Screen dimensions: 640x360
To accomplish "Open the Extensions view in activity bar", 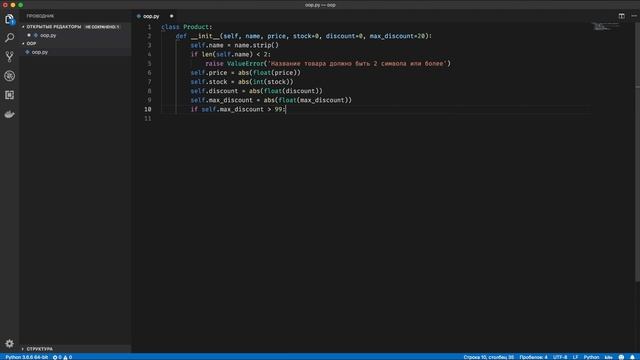I will point(9,95).
